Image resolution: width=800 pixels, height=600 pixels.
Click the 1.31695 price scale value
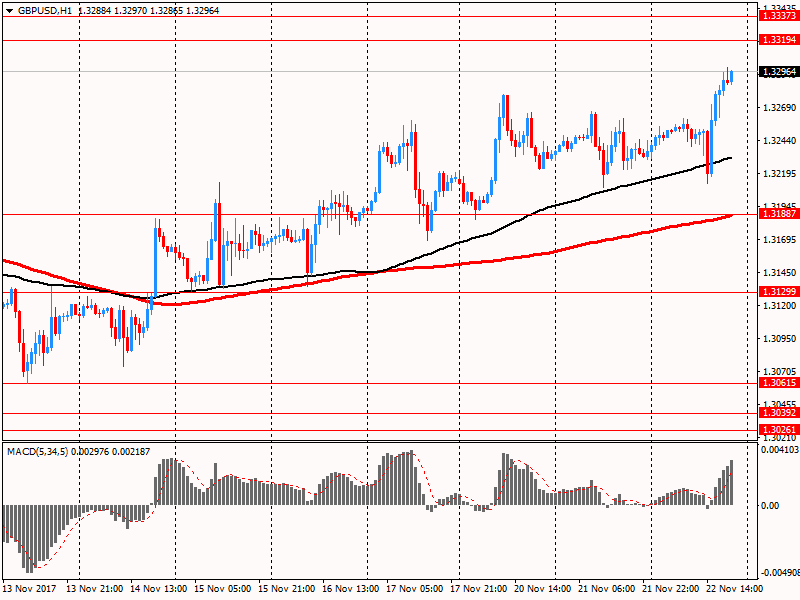click(780, 240)
